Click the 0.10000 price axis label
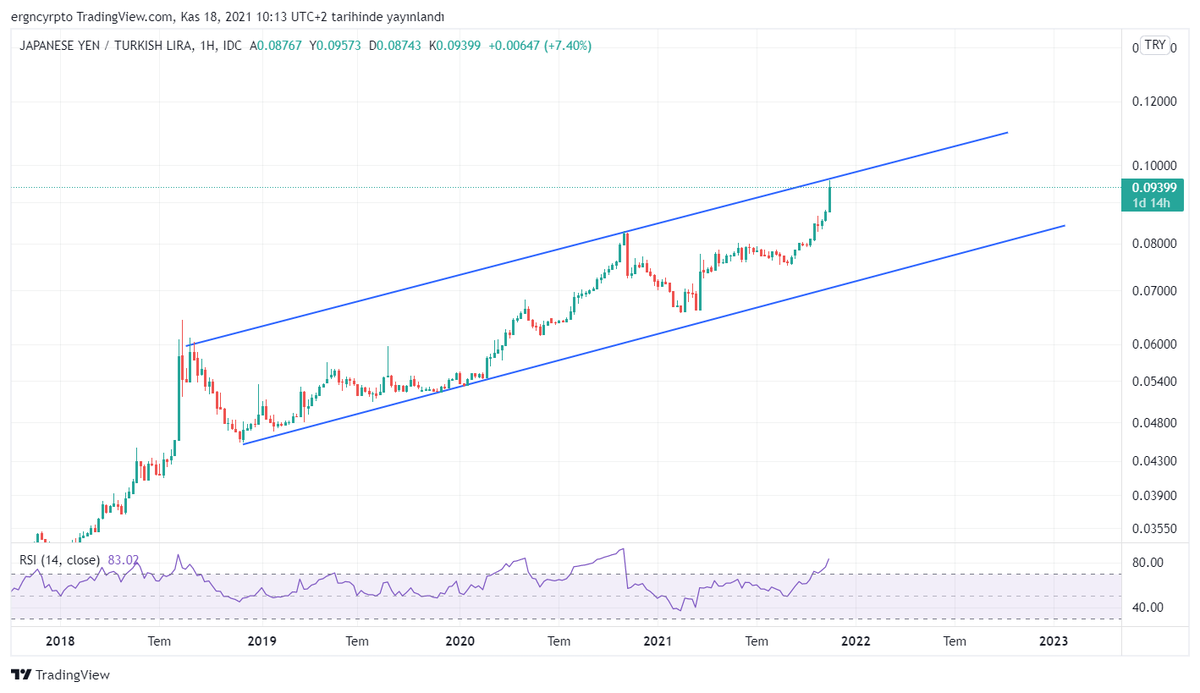1200x693 pixels. click(1153, 165)
